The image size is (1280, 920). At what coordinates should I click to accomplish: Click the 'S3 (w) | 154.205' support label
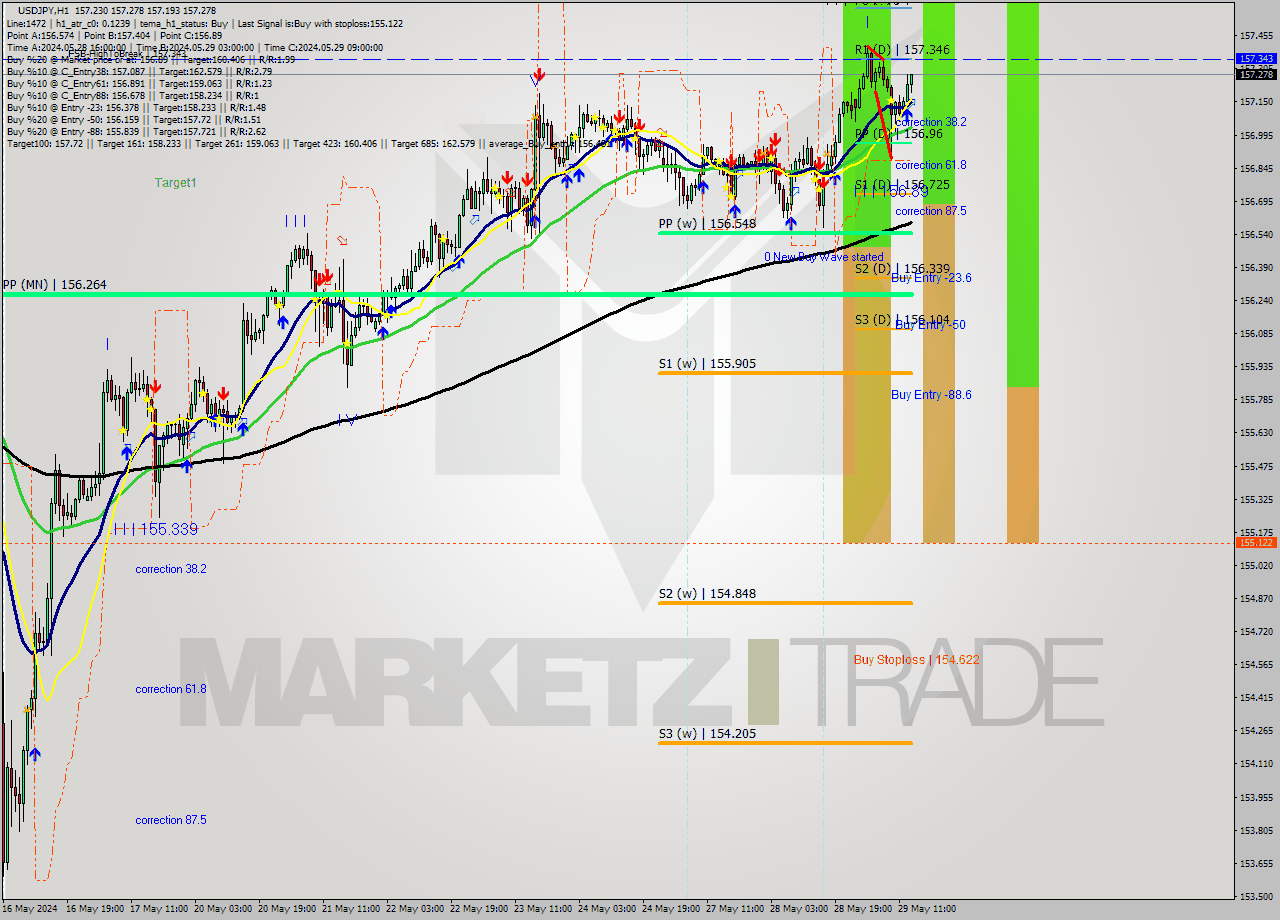click(707, 734)
